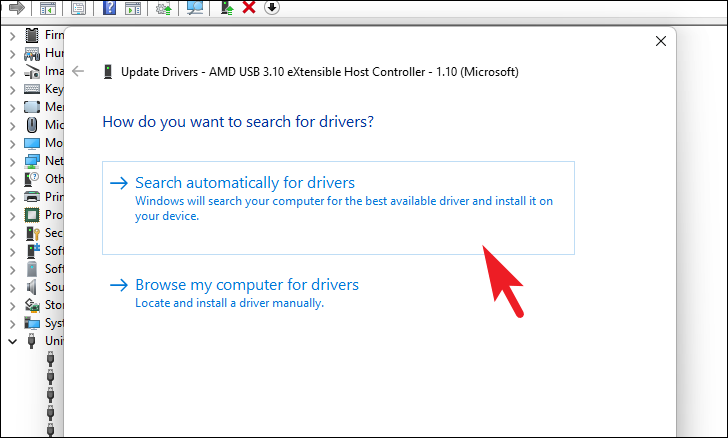The width and height of the screenshot is (728, 438).
Task: Expand the Keyboards (Key) node
Action: click(13, 90)
